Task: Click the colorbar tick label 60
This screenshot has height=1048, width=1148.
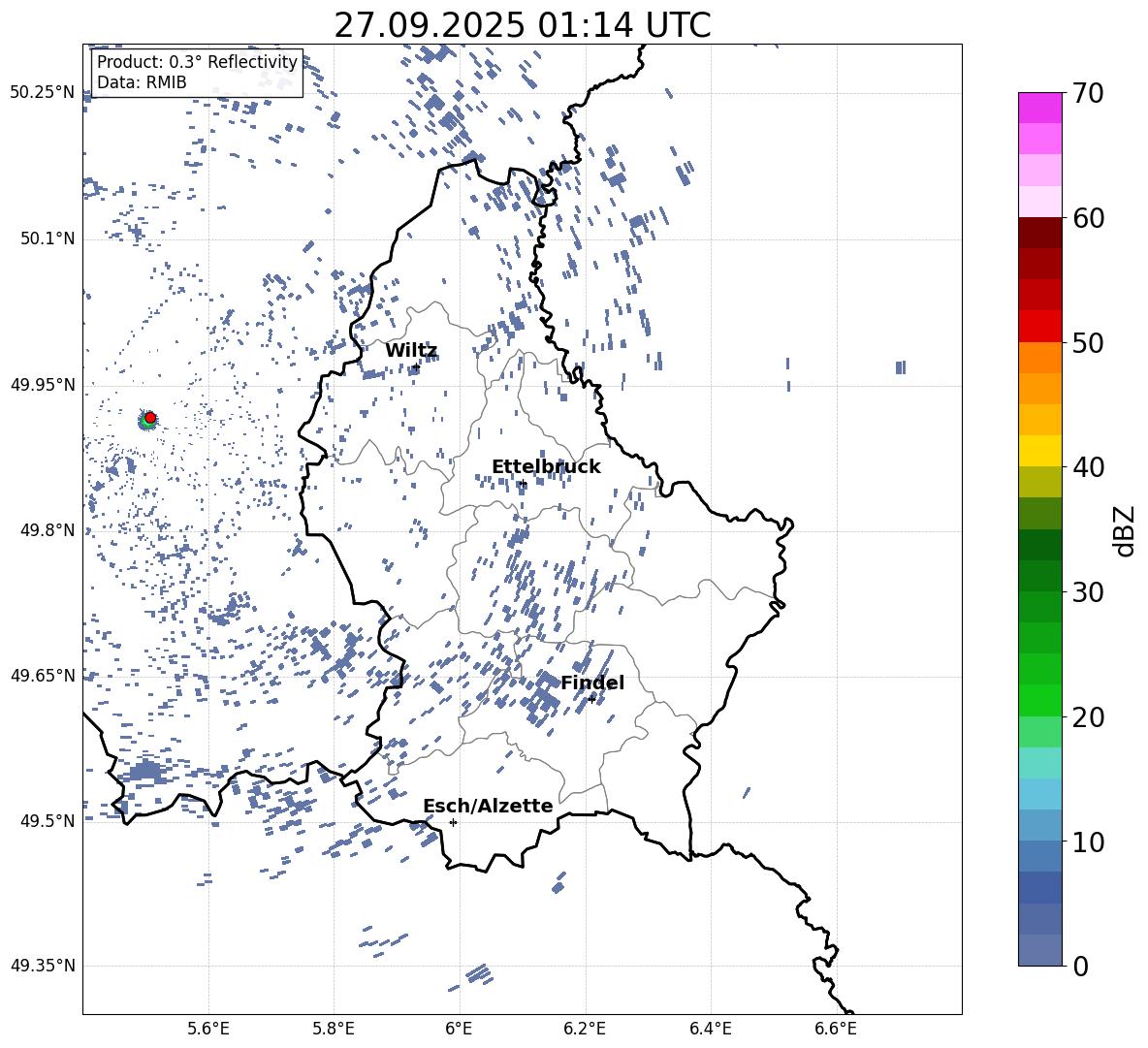Action: [x=1088, y=218]
